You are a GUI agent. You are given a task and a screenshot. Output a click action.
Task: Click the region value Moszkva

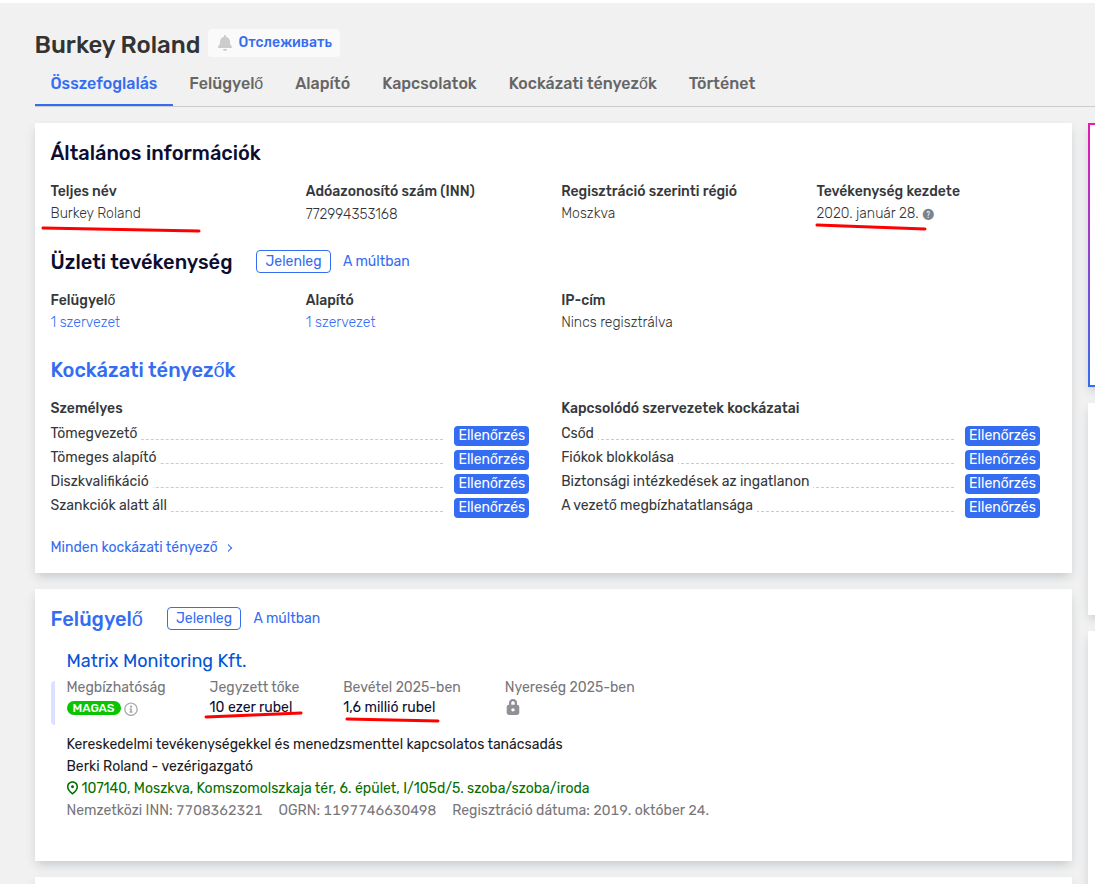coord(588,214)
